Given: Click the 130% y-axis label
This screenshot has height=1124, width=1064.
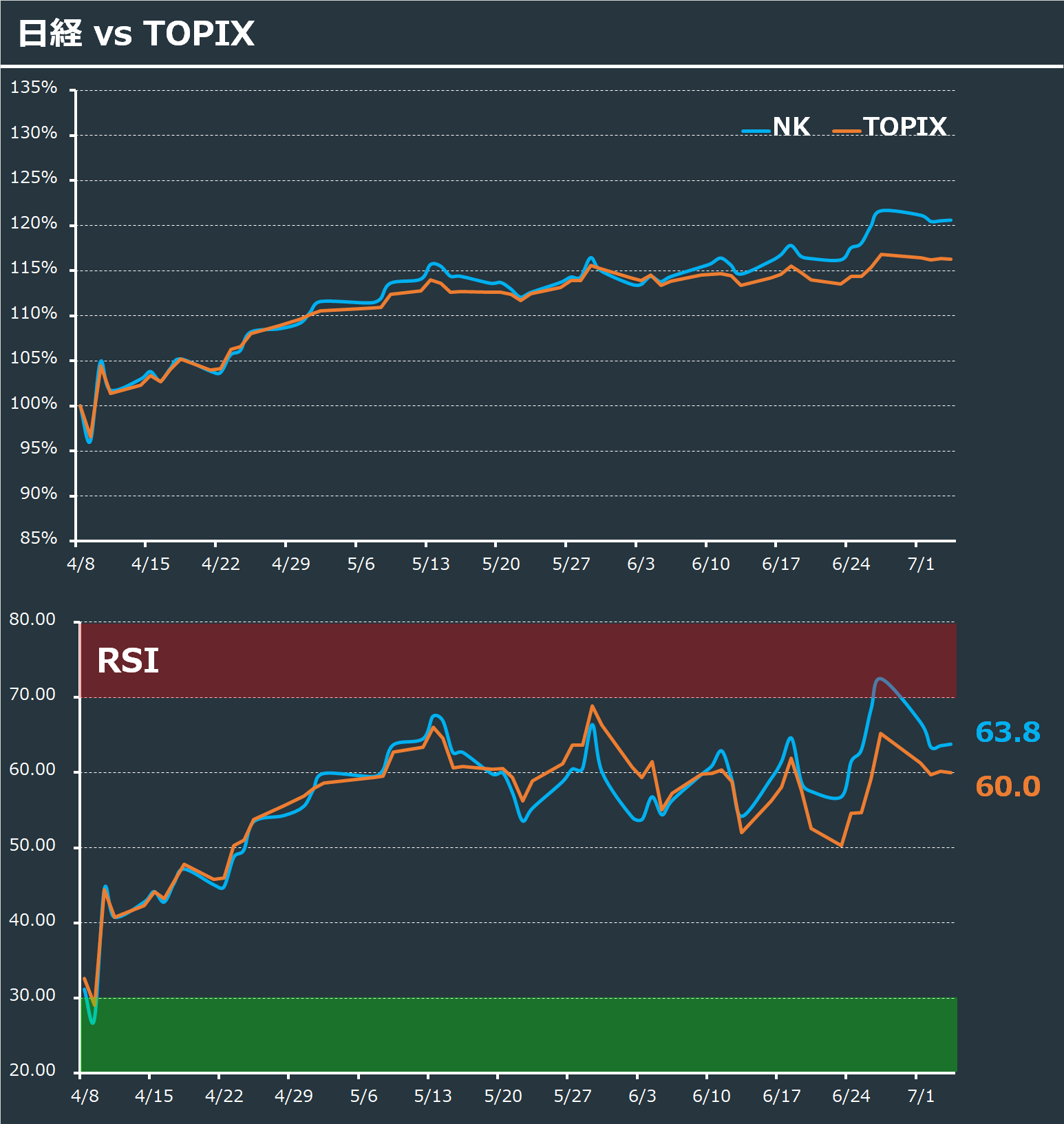Looking at the screenshot, I should tap(34, 133).
